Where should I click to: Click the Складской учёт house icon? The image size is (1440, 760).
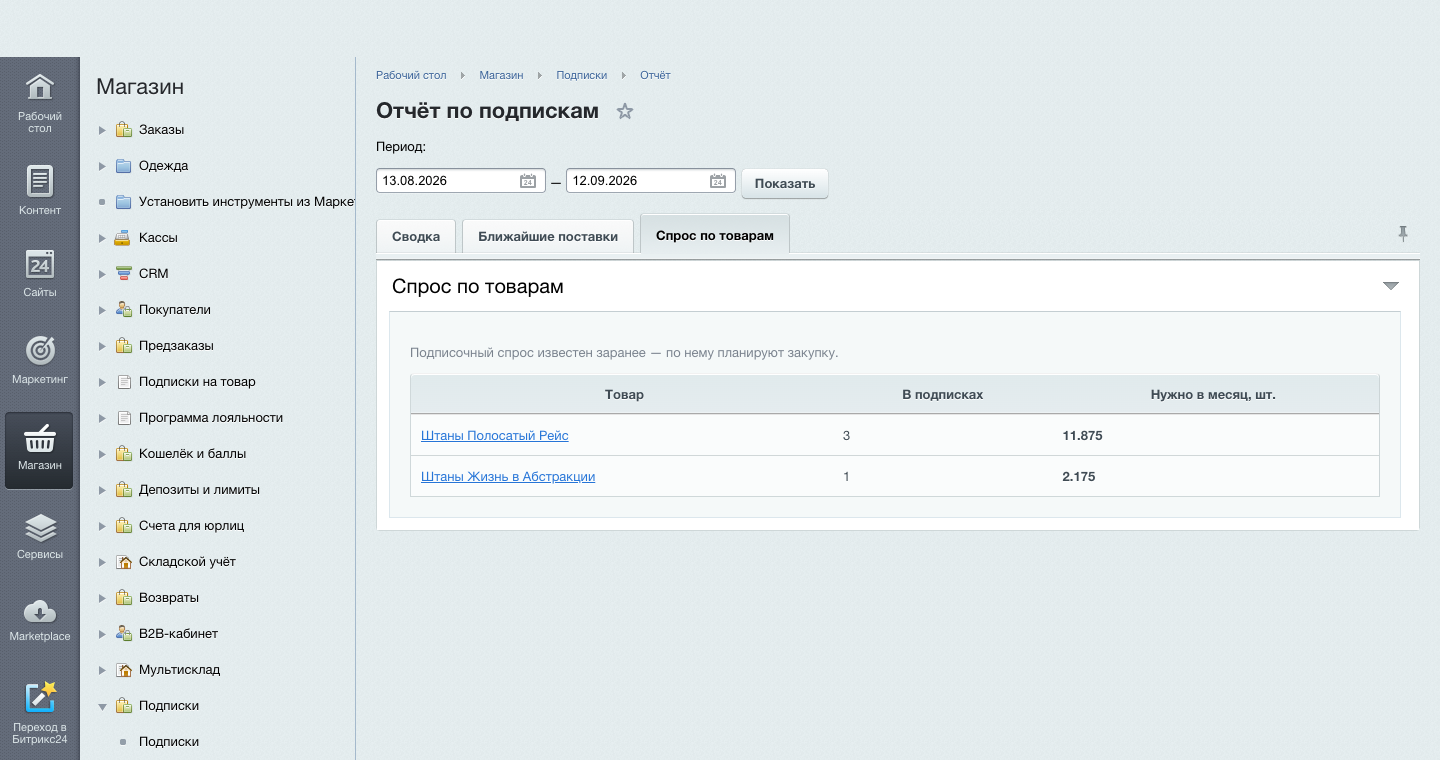[123, 562]
